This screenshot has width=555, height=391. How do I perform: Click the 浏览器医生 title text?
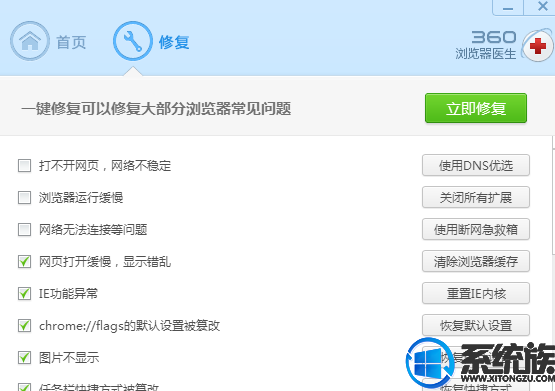(486, 54)
